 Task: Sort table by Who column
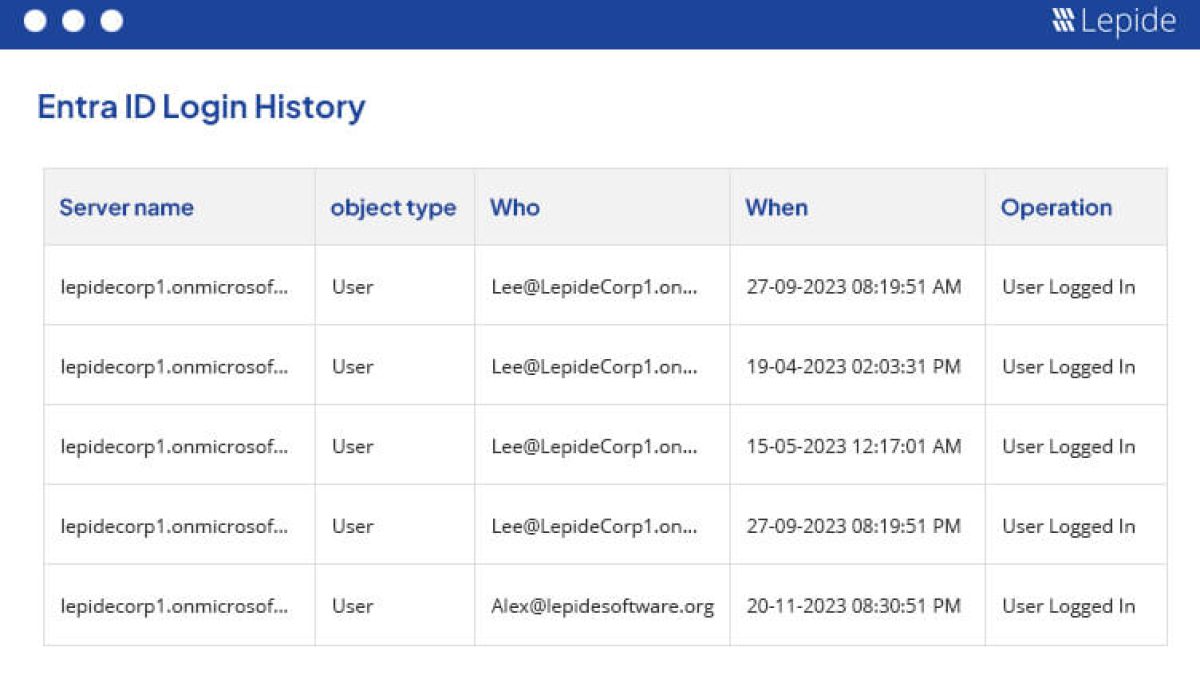click(x=514, y=208)
